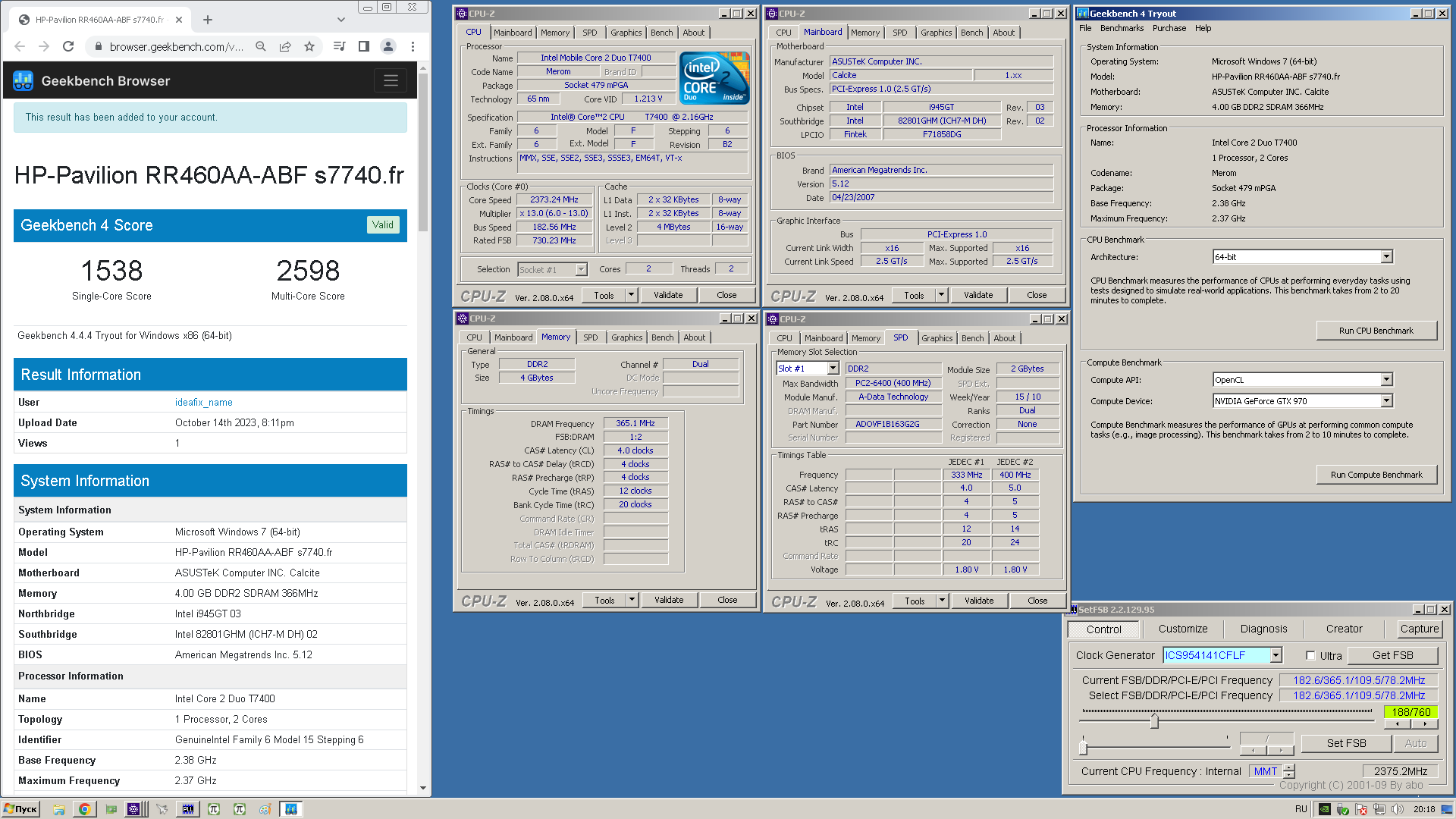Decrease FSB step with left arrow under 188/760
This screenshot has width=1456, height=819.
coord(1398,724)
